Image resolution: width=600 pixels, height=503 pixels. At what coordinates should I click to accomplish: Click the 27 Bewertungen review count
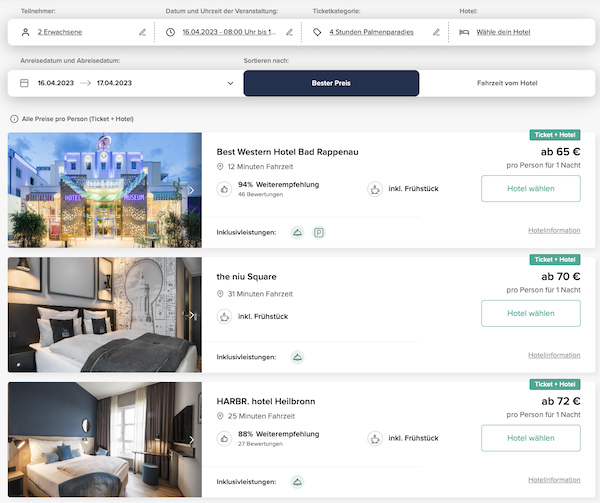(x=261, y=444)
